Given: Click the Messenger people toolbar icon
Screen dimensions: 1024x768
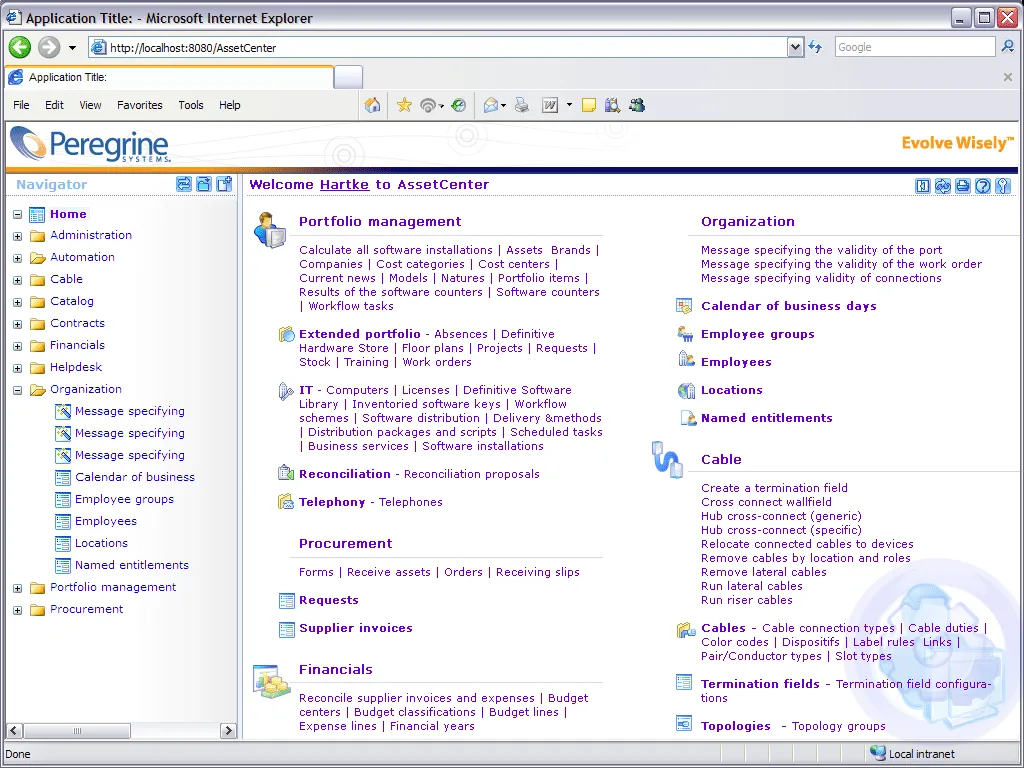Looking at the screenshot, I should (637, 105).
